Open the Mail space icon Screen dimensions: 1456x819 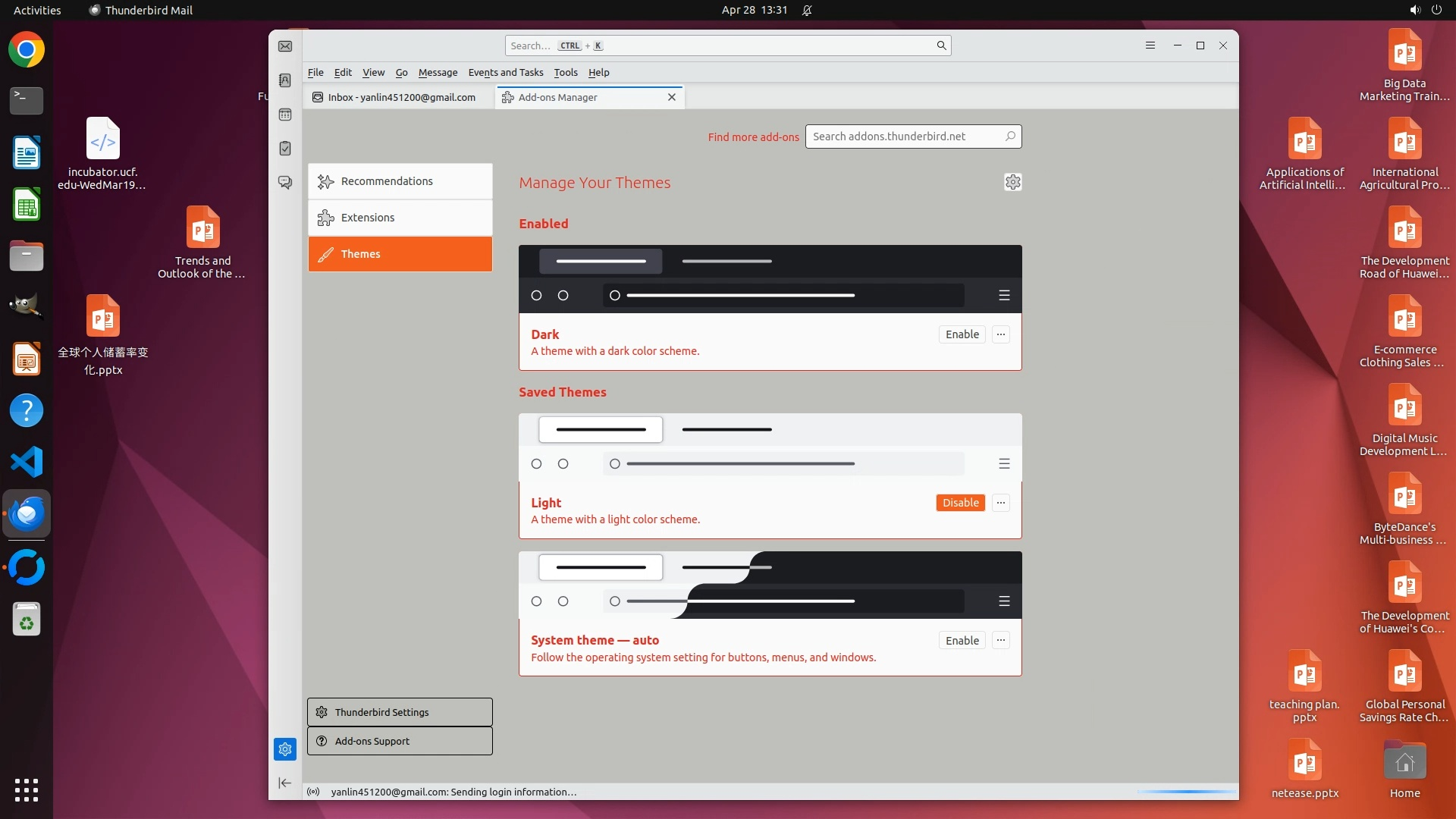285,46
